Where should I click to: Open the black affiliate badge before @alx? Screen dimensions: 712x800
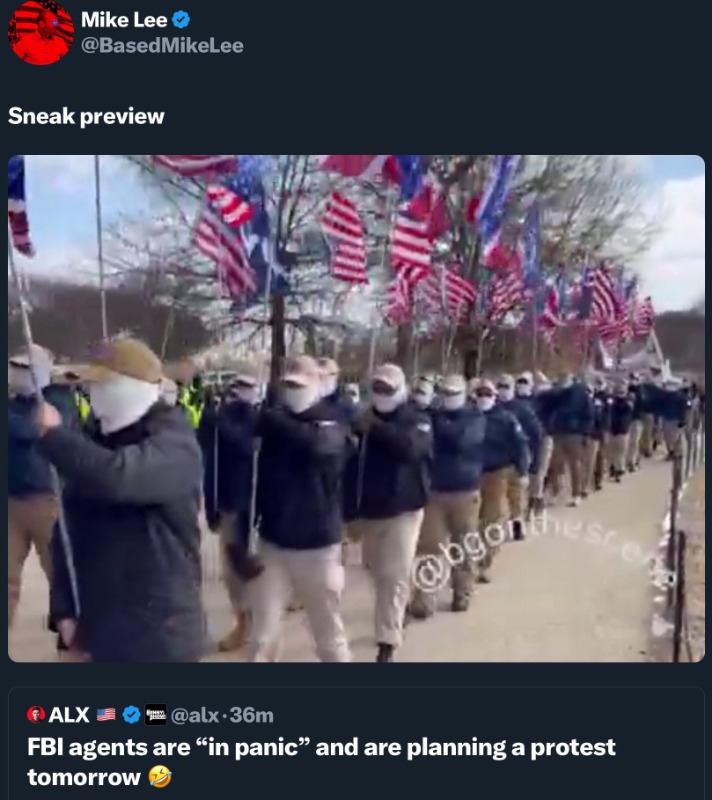[x=156, y=715]
